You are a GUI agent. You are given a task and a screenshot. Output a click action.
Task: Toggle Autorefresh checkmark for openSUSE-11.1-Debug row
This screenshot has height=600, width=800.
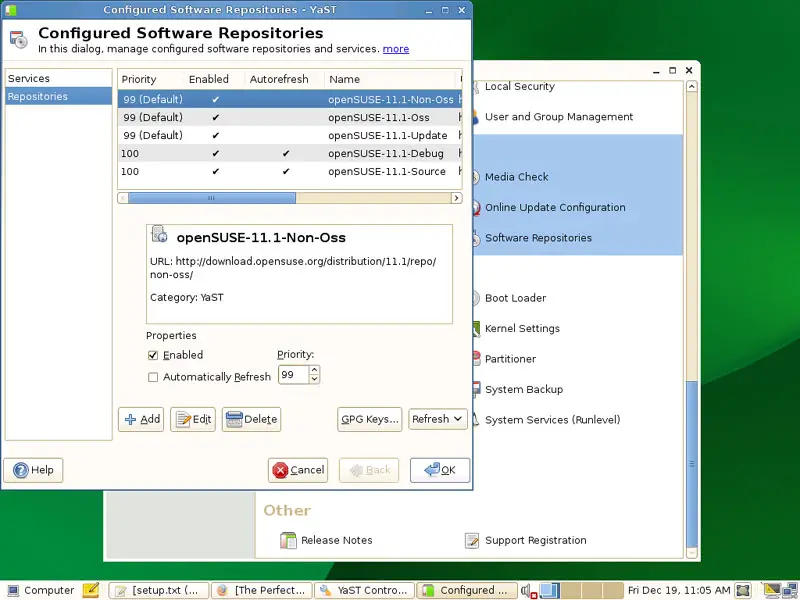click(286, 153)
